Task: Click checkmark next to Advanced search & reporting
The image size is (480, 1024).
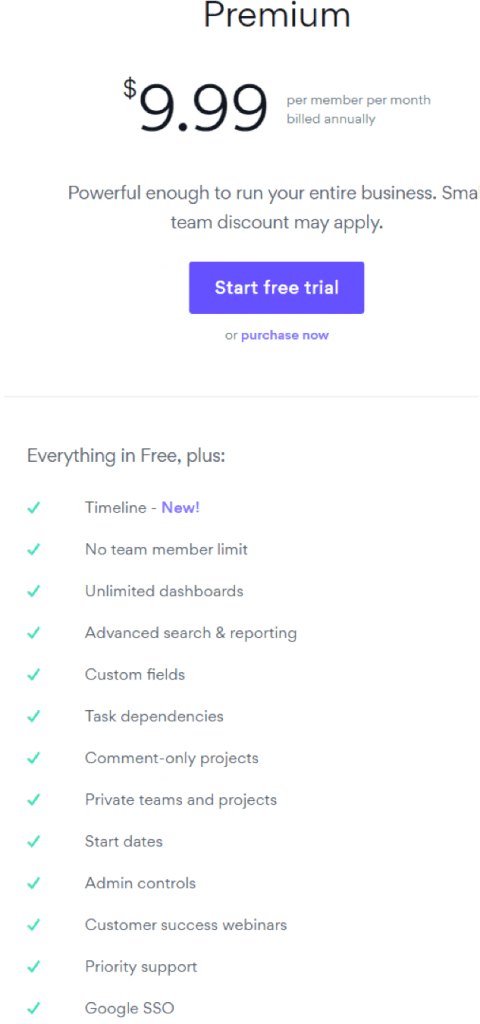Action: point(34,633)
